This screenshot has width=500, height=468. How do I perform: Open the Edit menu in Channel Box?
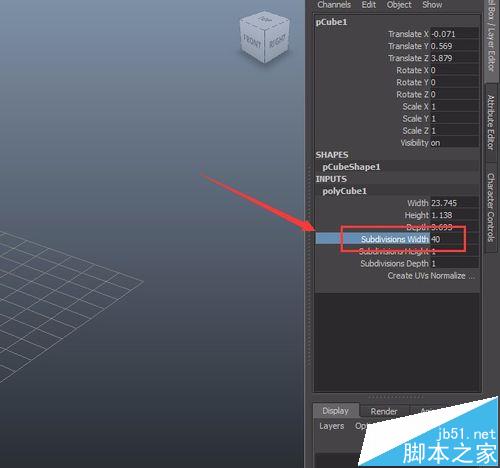coord(369,5)
